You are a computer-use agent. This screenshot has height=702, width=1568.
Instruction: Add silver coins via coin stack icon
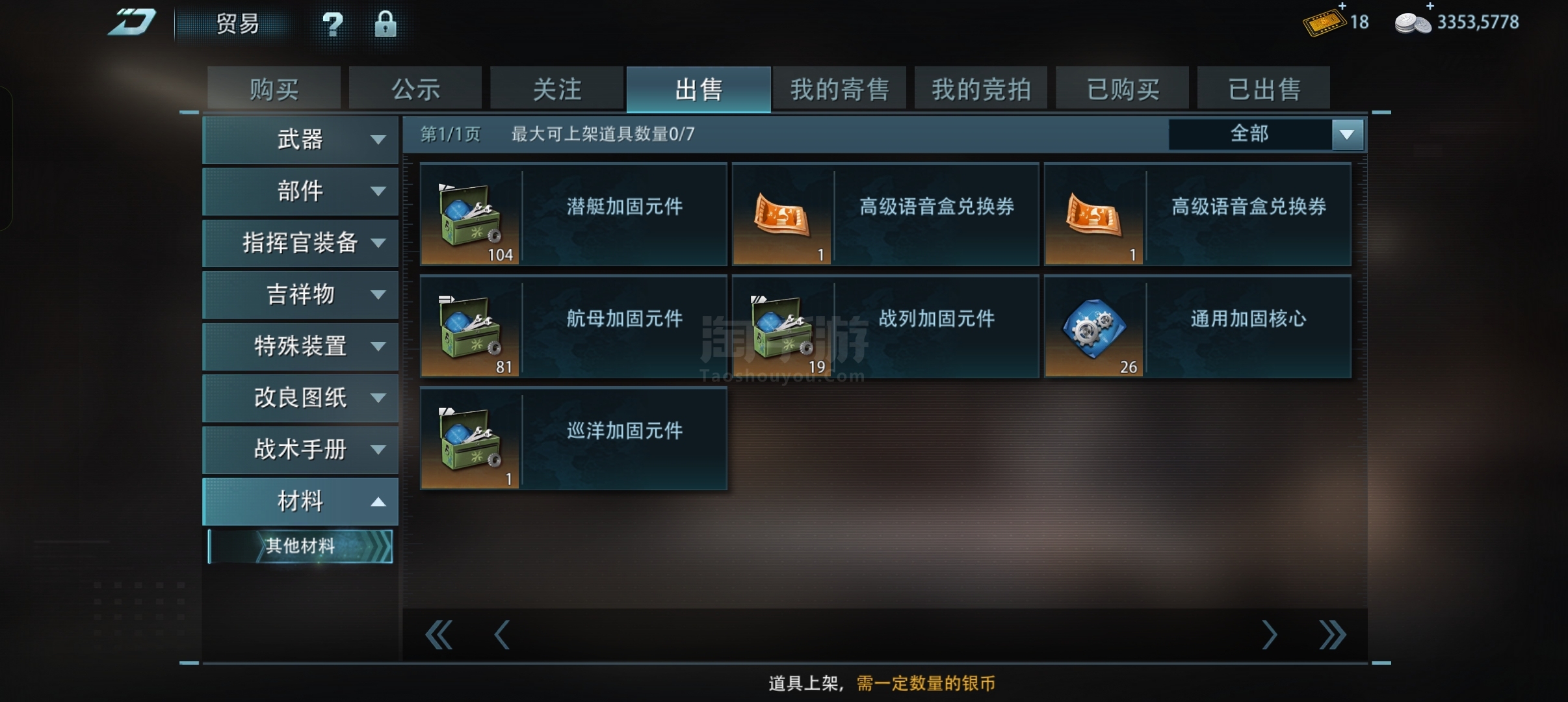tap(1413, 23)
